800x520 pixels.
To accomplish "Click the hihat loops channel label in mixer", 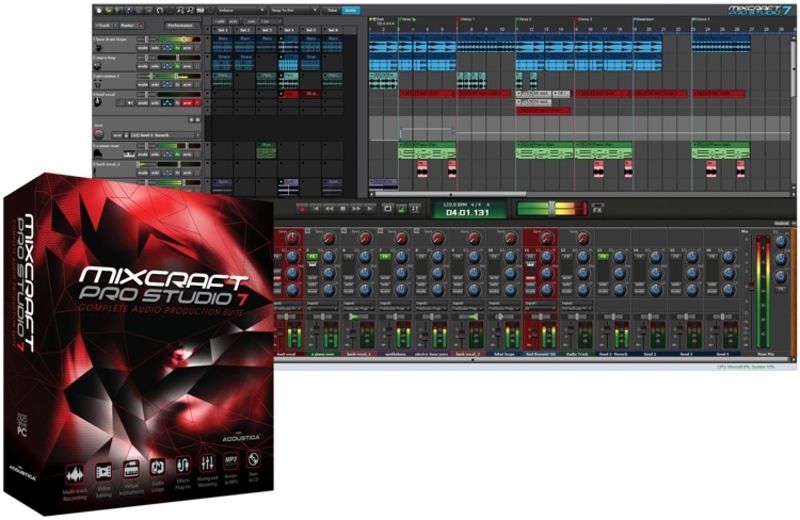I will pyautogui.click(x=505, y=354).
